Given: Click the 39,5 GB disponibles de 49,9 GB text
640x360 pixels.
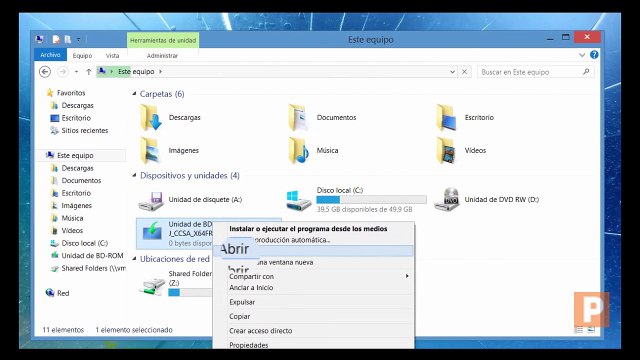Looking at the screenshot, I should pos(364,209).
